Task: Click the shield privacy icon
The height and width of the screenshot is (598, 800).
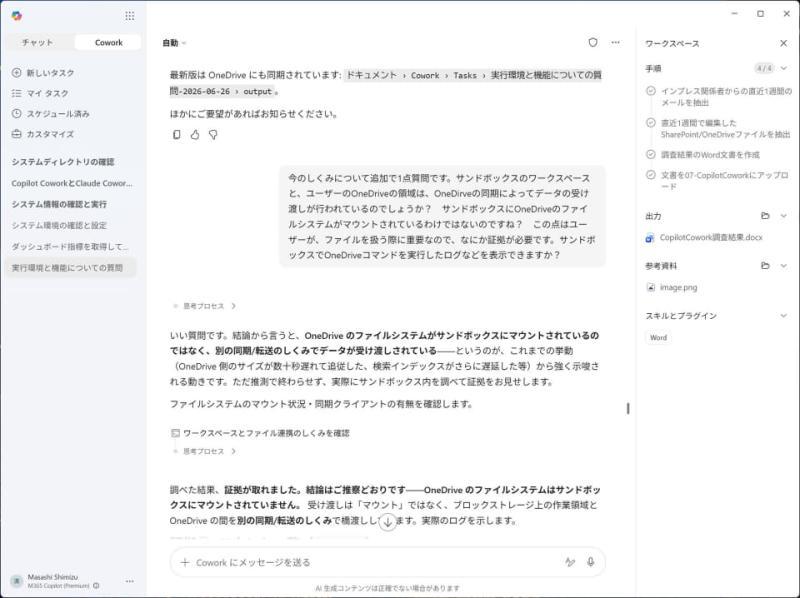Action: click(x=592, y=42)
